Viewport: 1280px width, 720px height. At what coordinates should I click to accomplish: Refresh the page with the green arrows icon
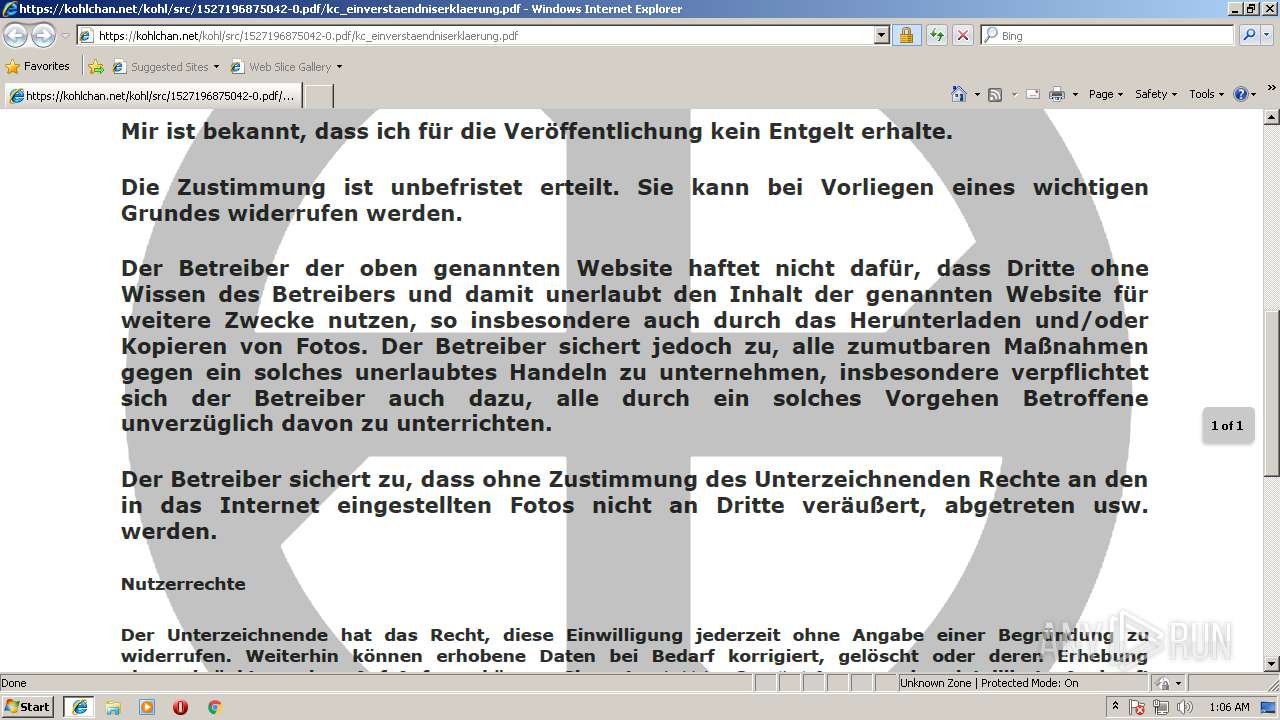(936, 36)
